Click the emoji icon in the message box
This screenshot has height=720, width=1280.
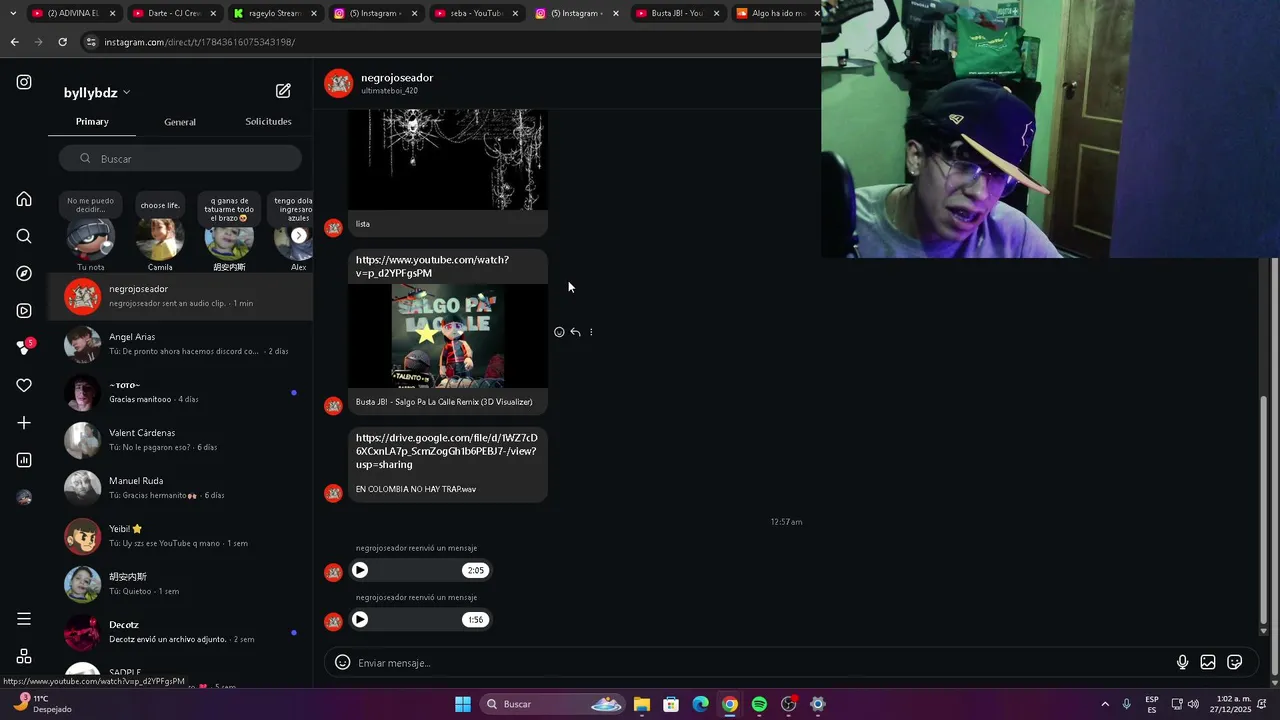pyautogui.click(x=342, y=662)
